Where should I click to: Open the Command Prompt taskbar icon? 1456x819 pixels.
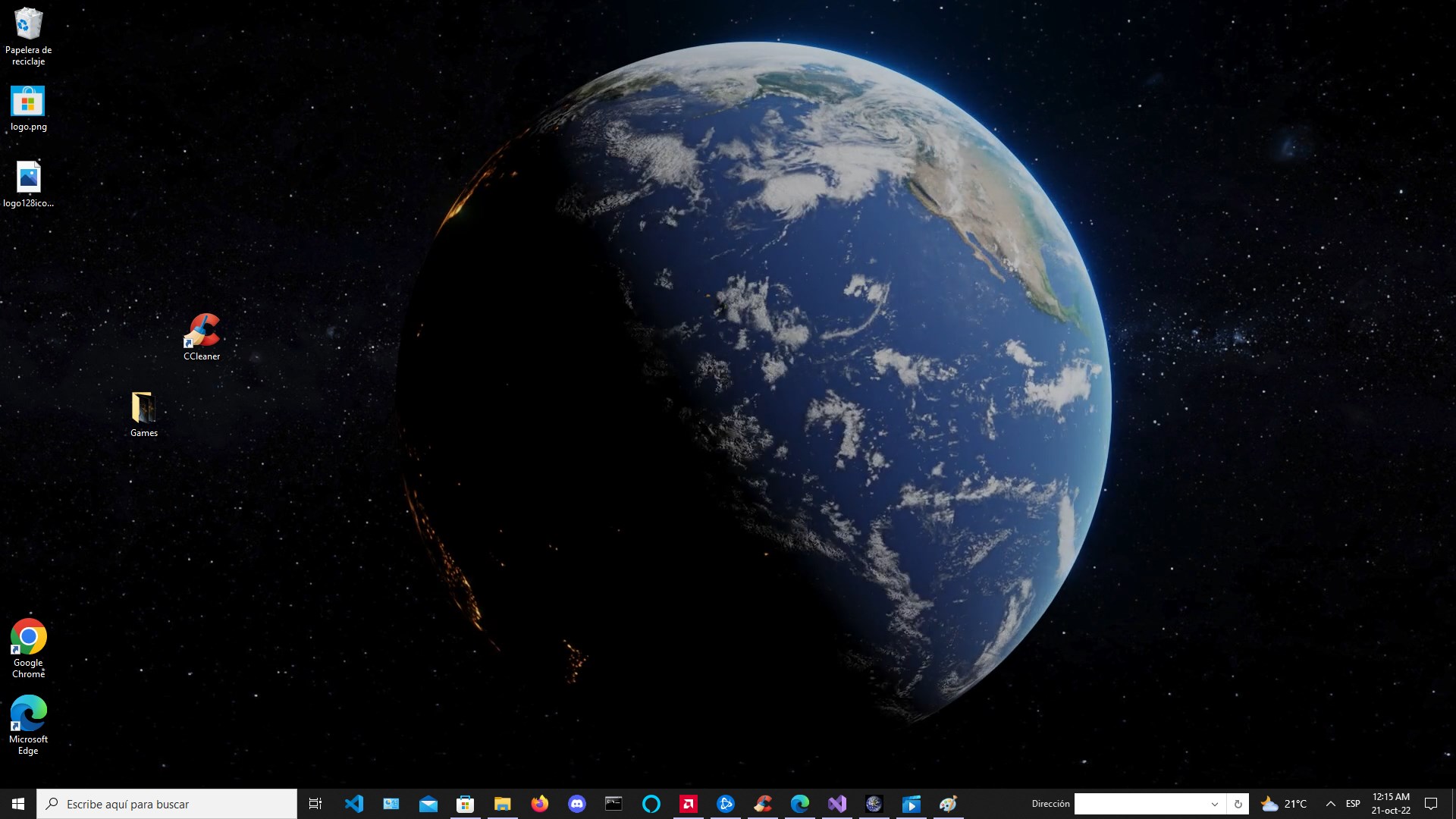pos(613,803)
